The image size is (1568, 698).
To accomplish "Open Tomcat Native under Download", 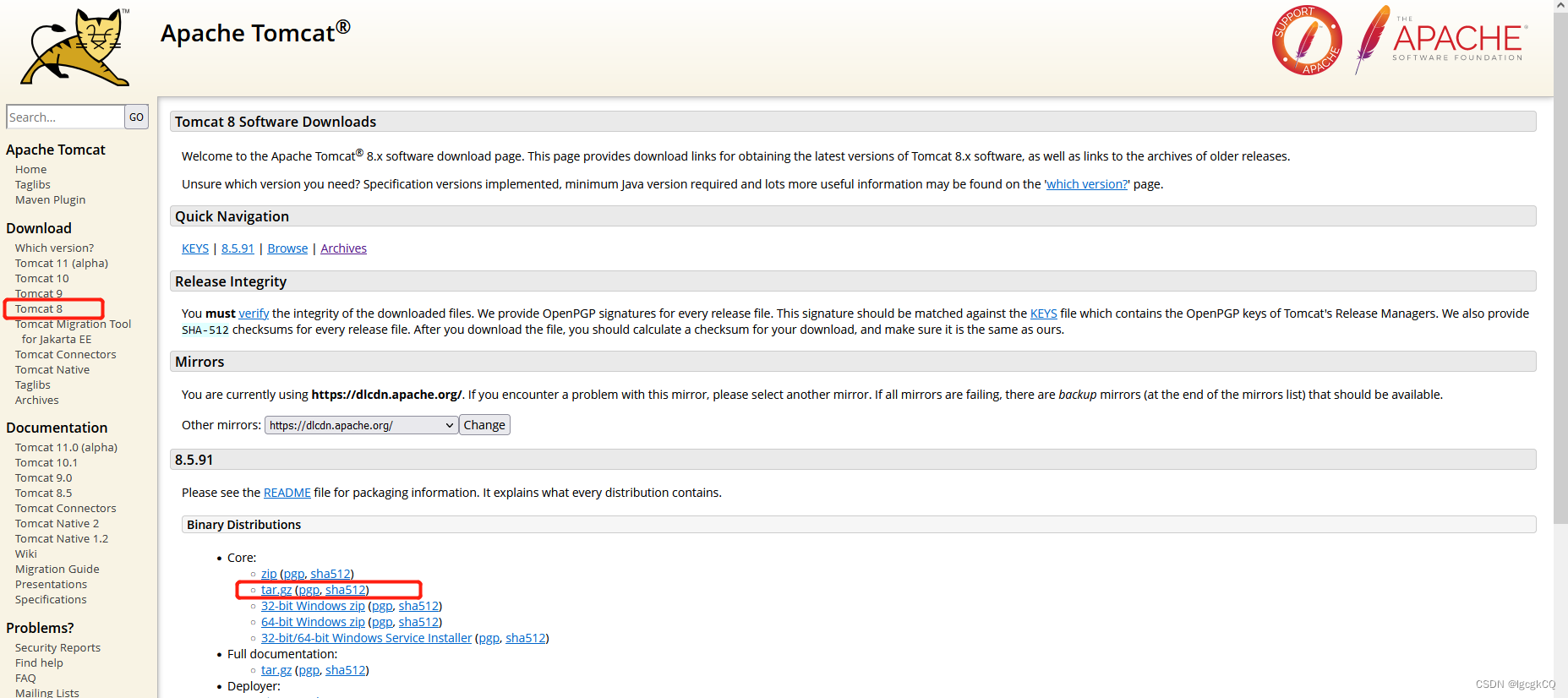I will 52,369.
